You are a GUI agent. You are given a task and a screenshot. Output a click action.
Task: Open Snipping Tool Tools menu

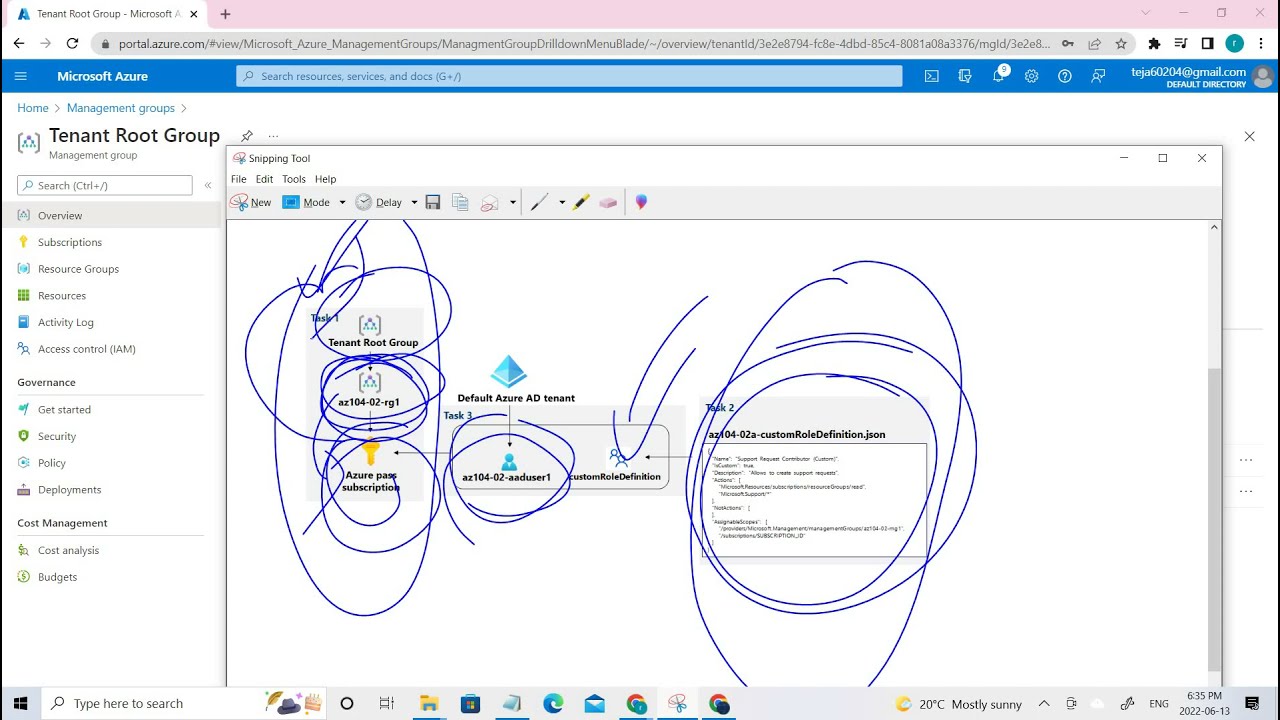coord(294,179)
